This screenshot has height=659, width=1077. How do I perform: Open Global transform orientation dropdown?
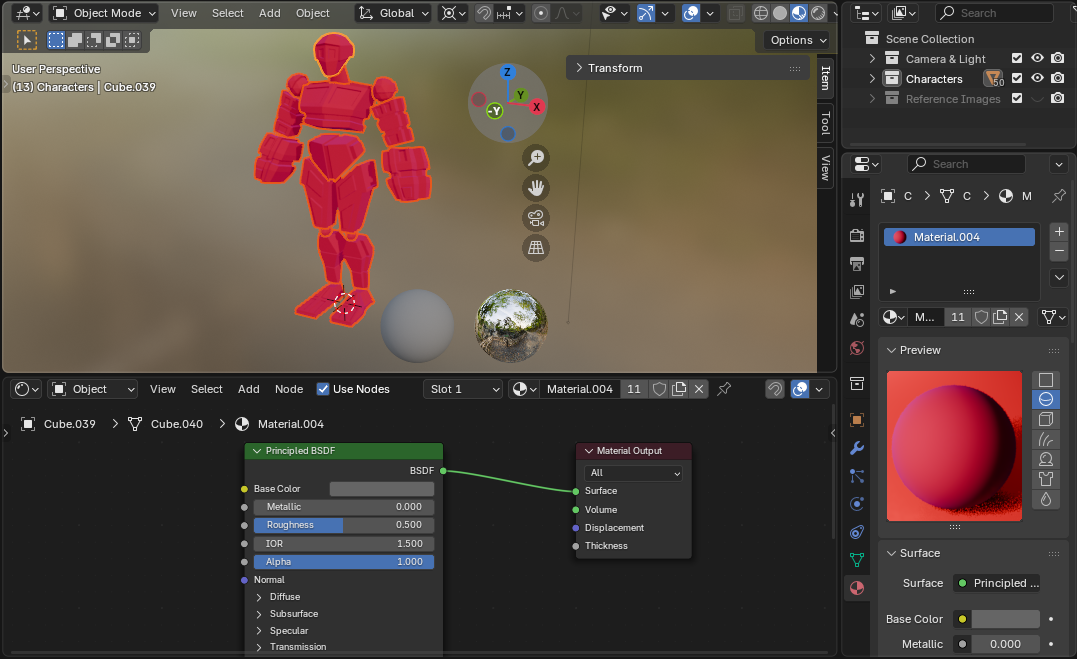coord(394,13)
